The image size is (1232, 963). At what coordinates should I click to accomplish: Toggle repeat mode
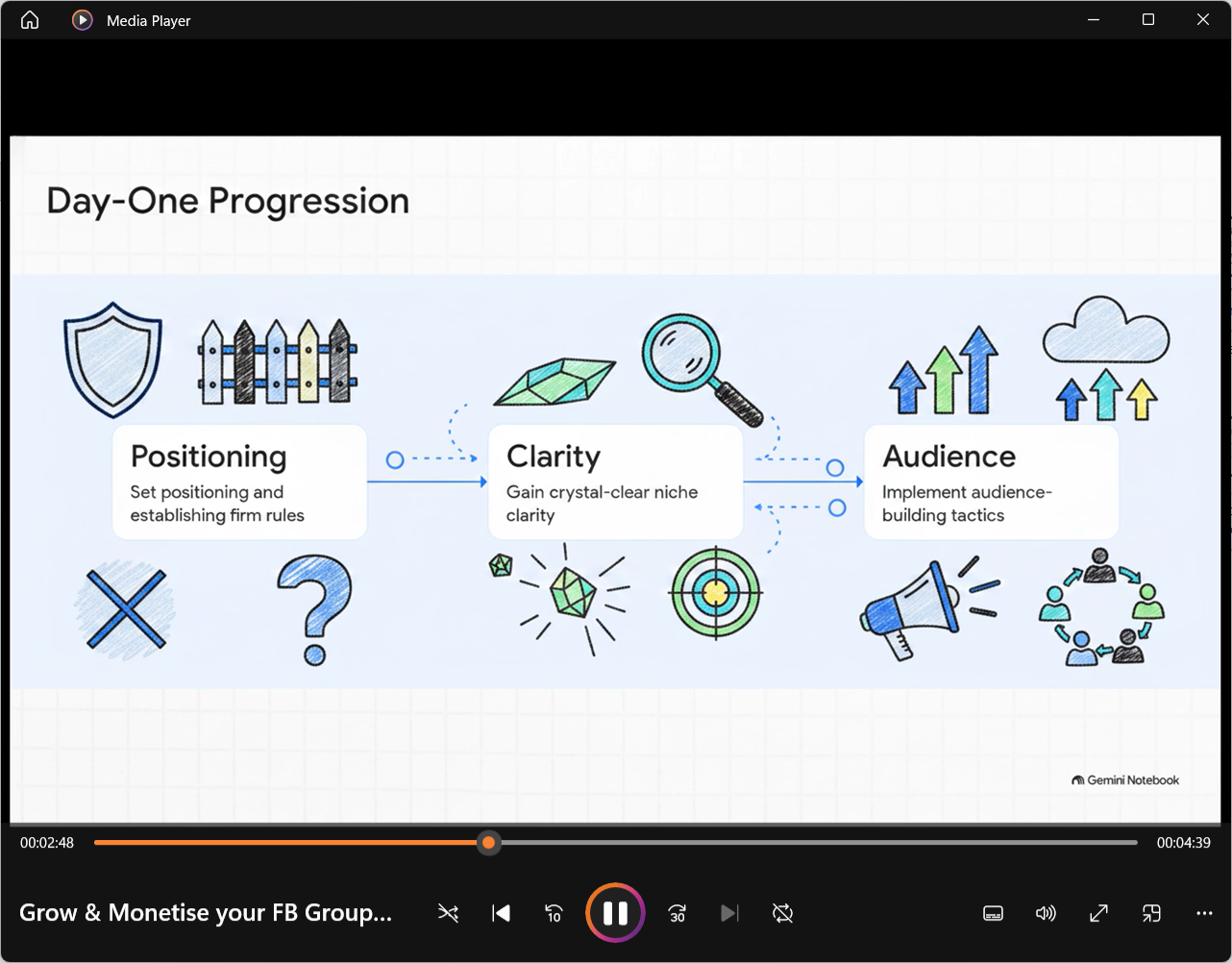pyautogui.click(x=783, y=913)
